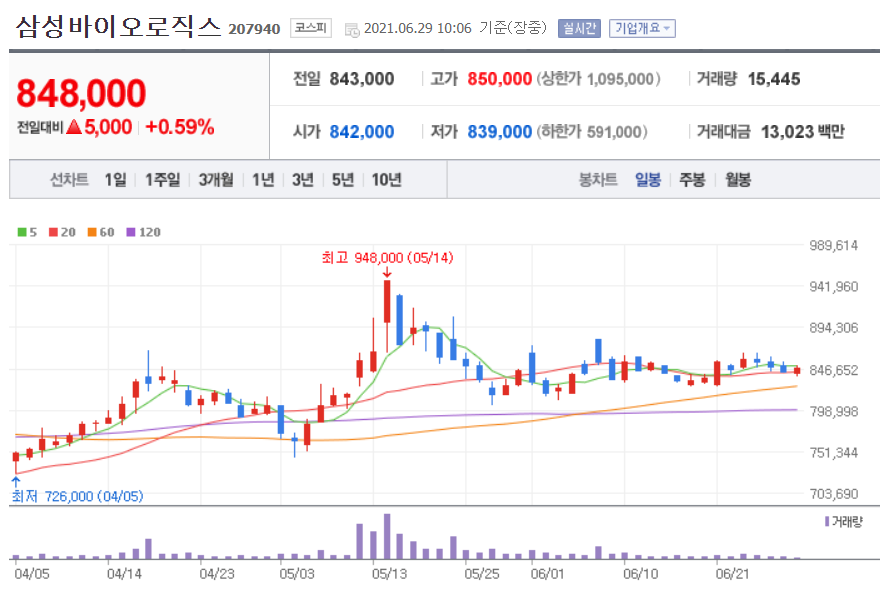Click the lower limit 591,000 text
Screen dimensions: 880x600
click(592, 132)
